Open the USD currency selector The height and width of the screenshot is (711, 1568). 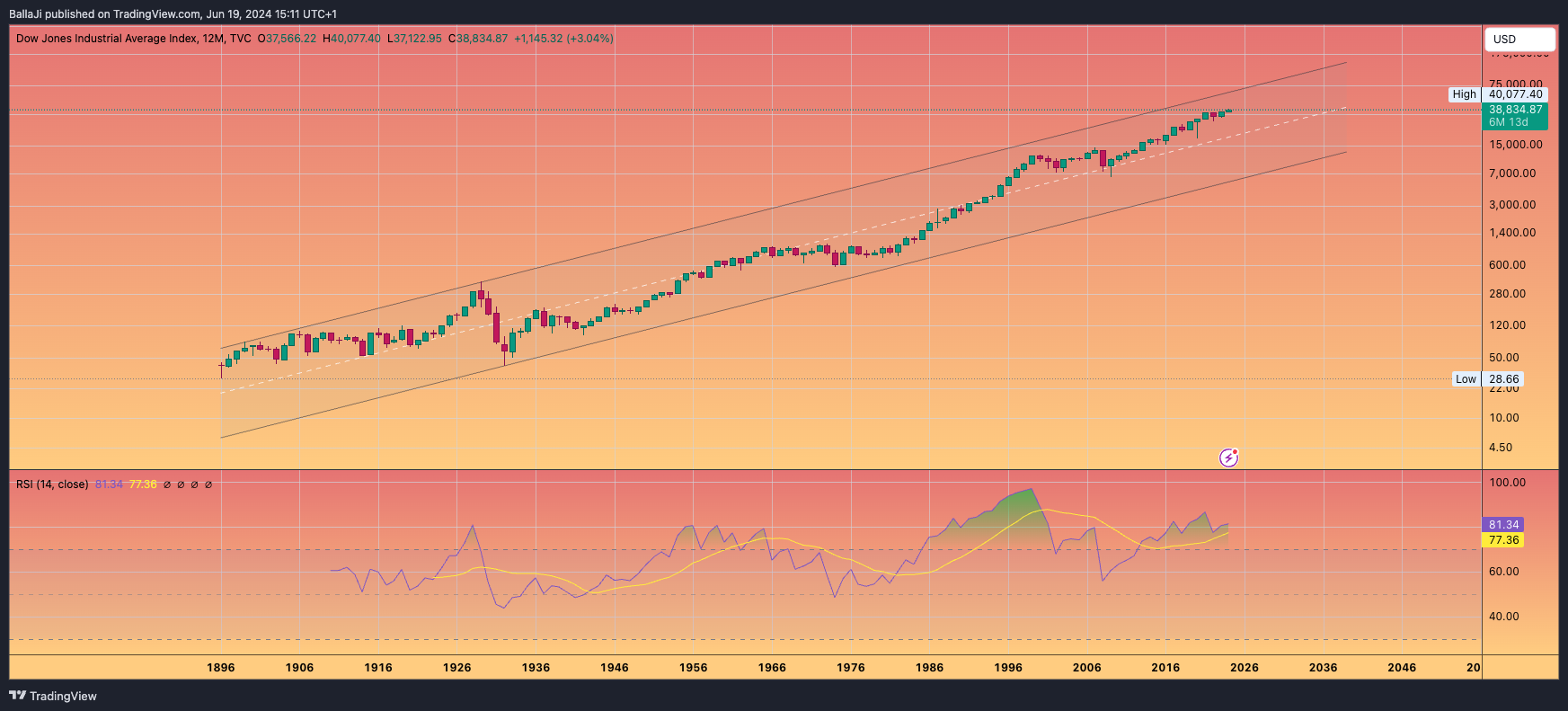pyautogui.click(x=1519, y=40)
